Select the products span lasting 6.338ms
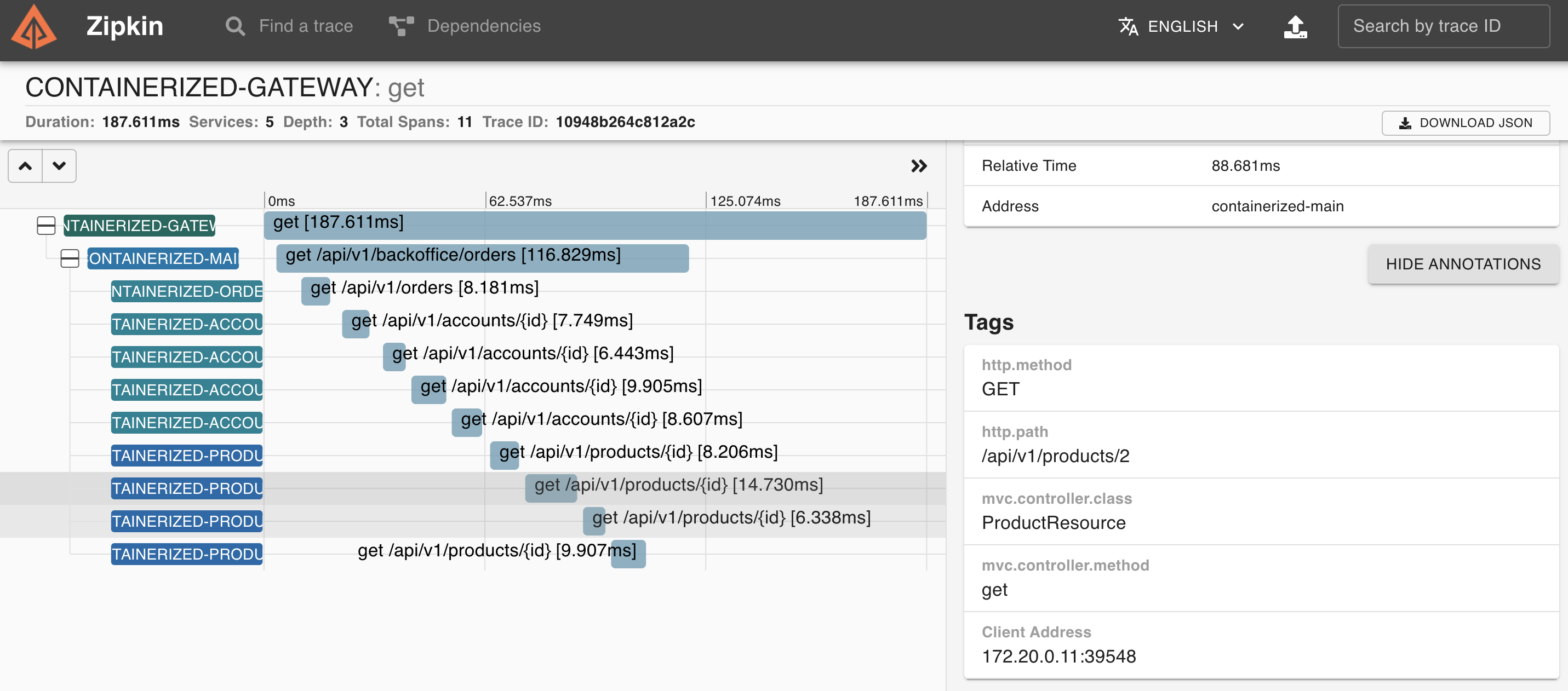 click(594, 521)
